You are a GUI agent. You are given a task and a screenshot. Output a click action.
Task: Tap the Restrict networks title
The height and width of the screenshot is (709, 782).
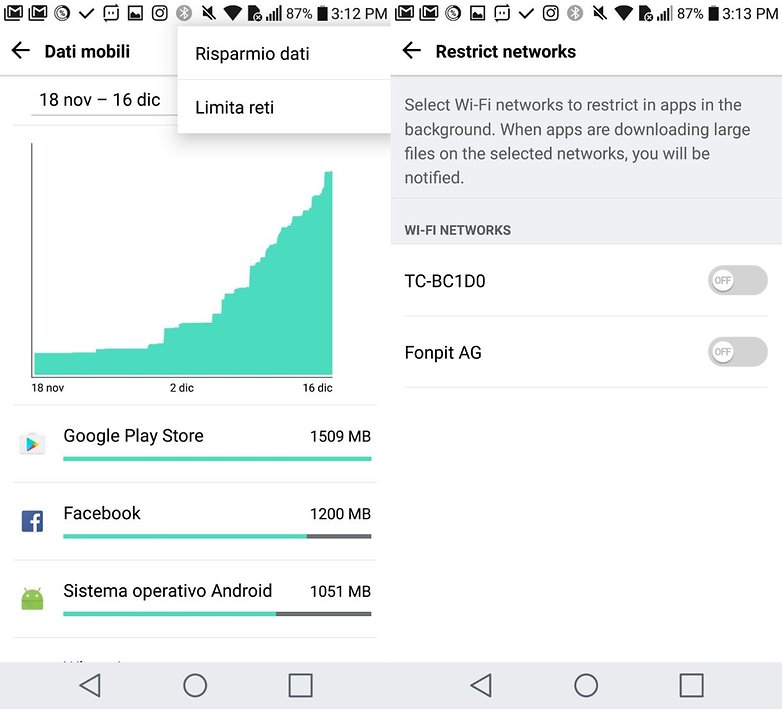pyautogui.click(x=506, y=51)
